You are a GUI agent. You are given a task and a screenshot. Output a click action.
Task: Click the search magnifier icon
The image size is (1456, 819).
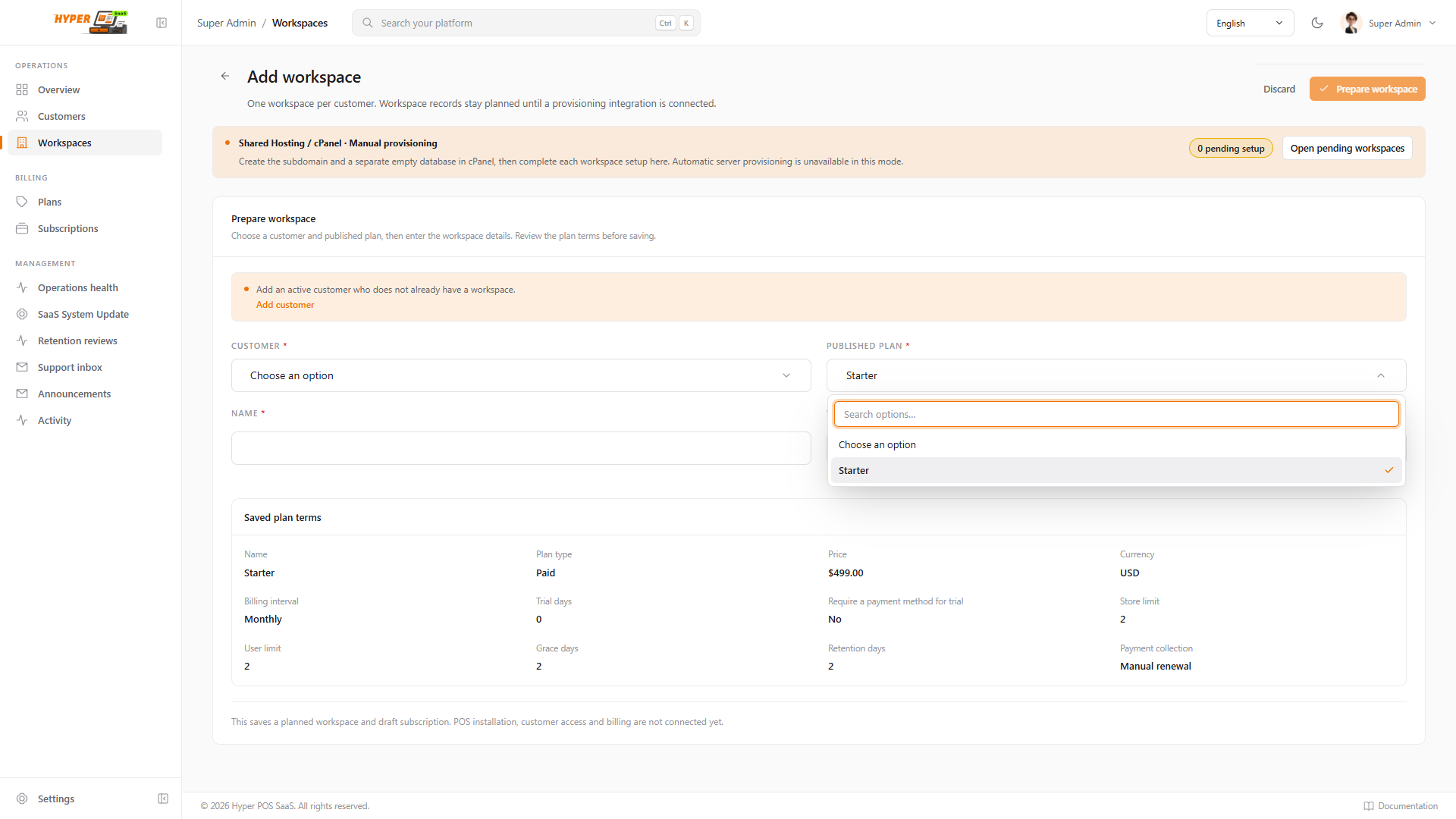click(368, 23)
